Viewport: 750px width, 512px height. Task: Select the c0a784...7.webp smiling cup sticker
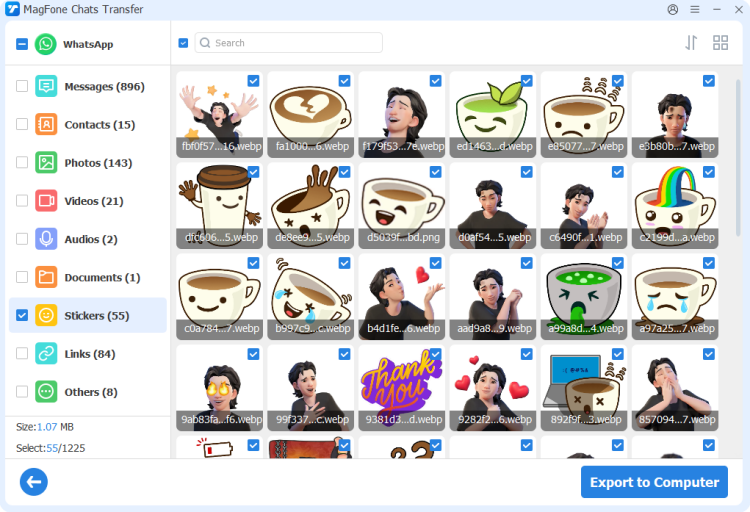coord(220,297)
